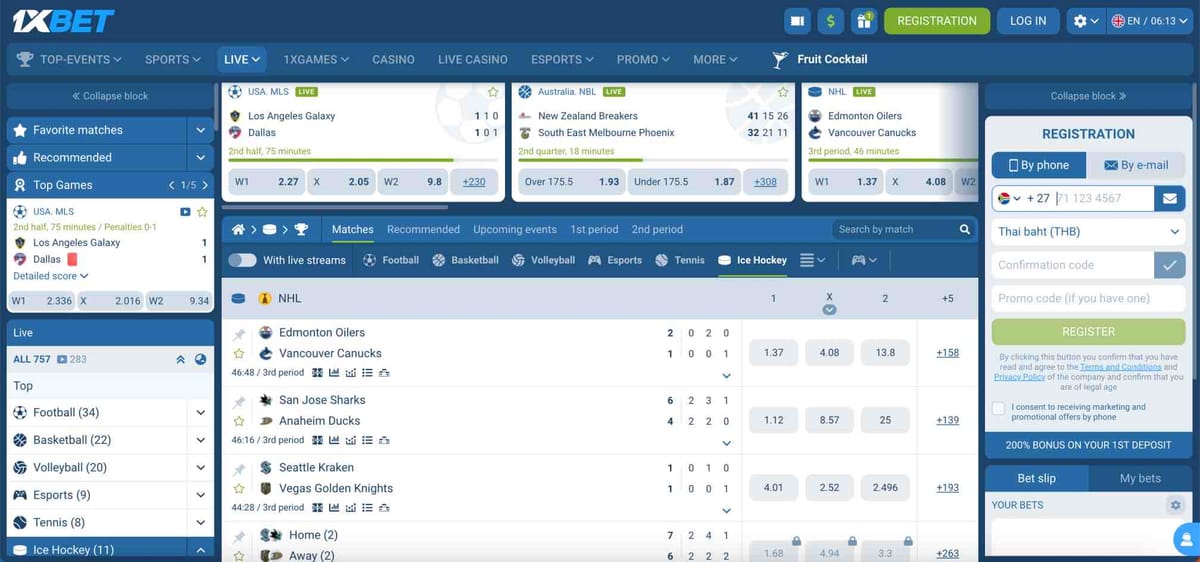Viewport: 1200px width, 562px height.
Task: Expand the Favorite matches section
Action: click(201, 130)
